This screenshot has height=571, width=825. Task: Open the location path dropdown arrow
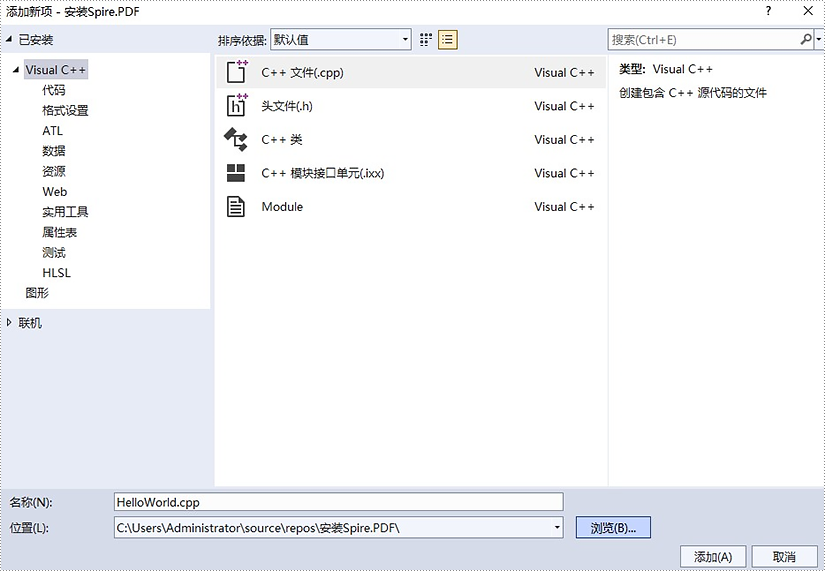click(557, 527)
